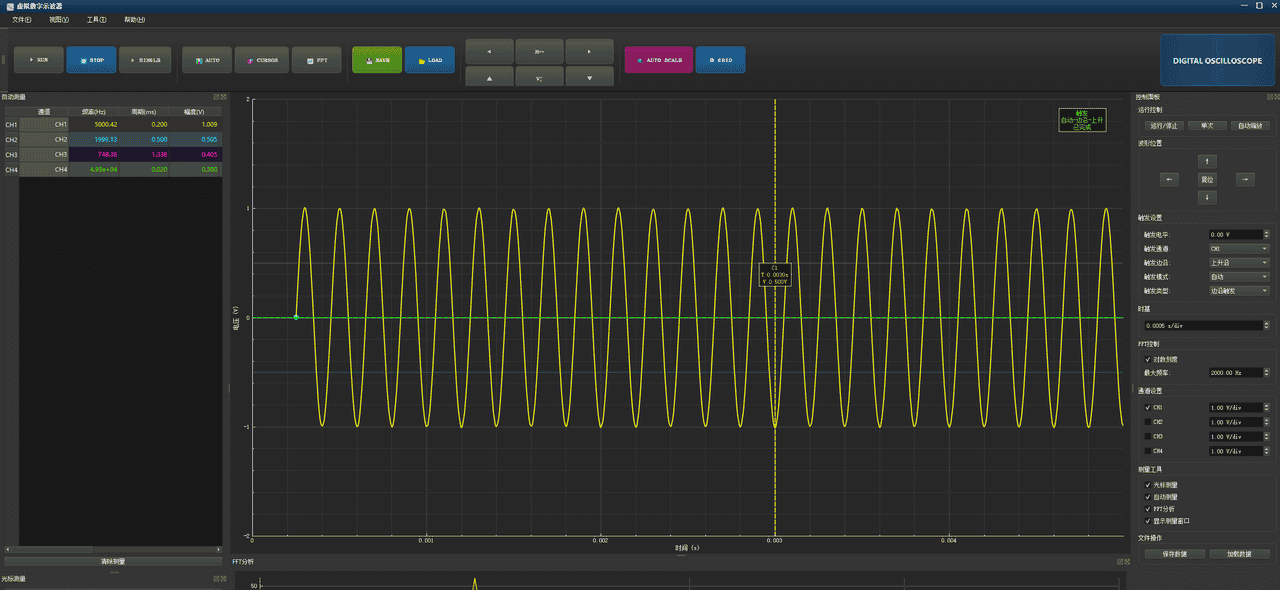Open the 触发类型 dropdown
This screenshot has height=590, width=1280.
[1238, 291]
